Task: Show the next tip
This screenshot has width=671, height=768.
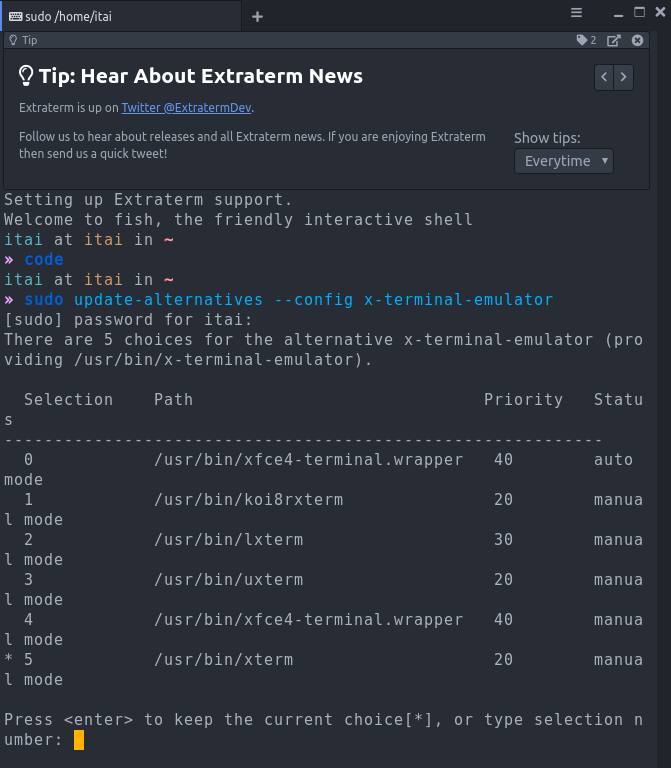Action: pos(623,77)
